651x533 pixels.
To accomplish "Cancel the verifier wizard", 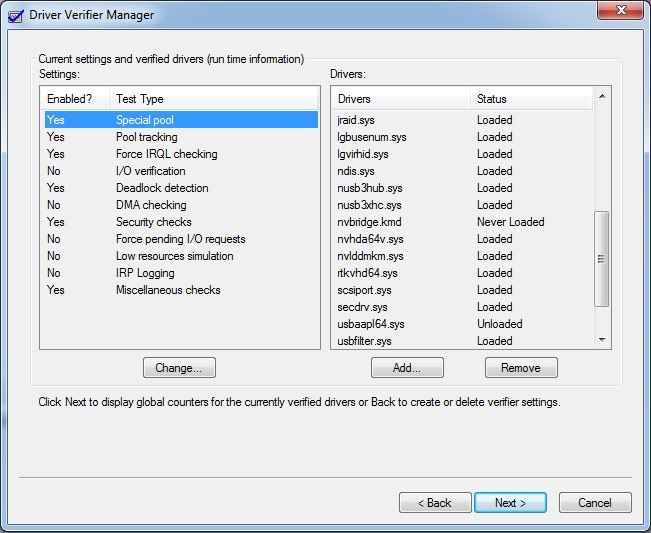I will click(x=595, y=503).
